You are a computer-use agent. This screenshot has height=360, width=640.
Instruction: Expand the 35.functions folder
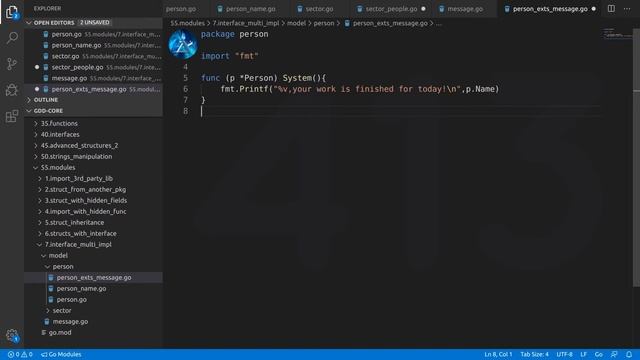point(93,123)
